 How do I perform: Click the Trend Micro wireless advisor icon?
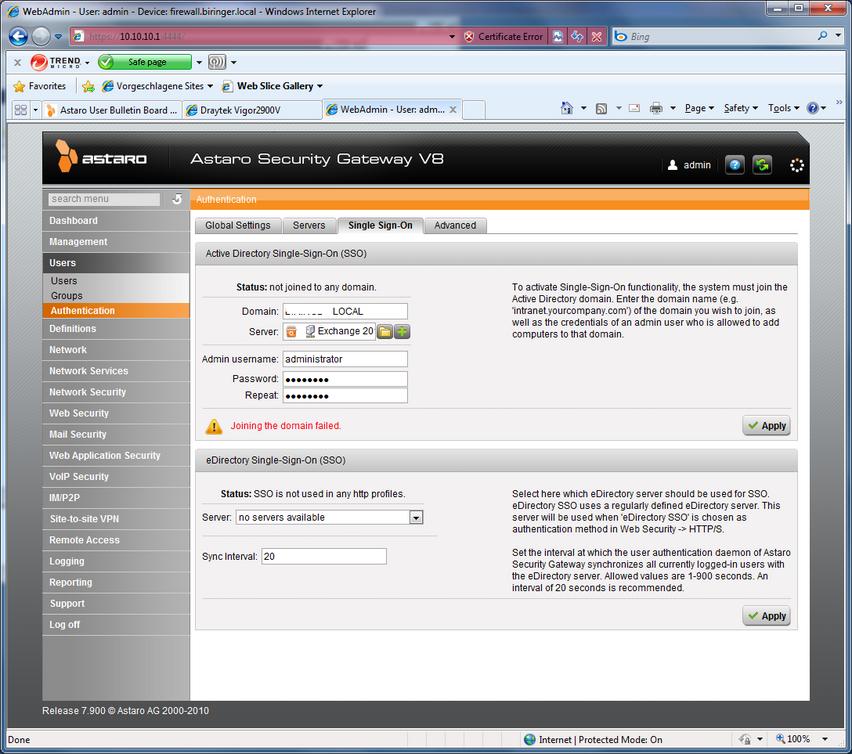click(x=217, y=62)
